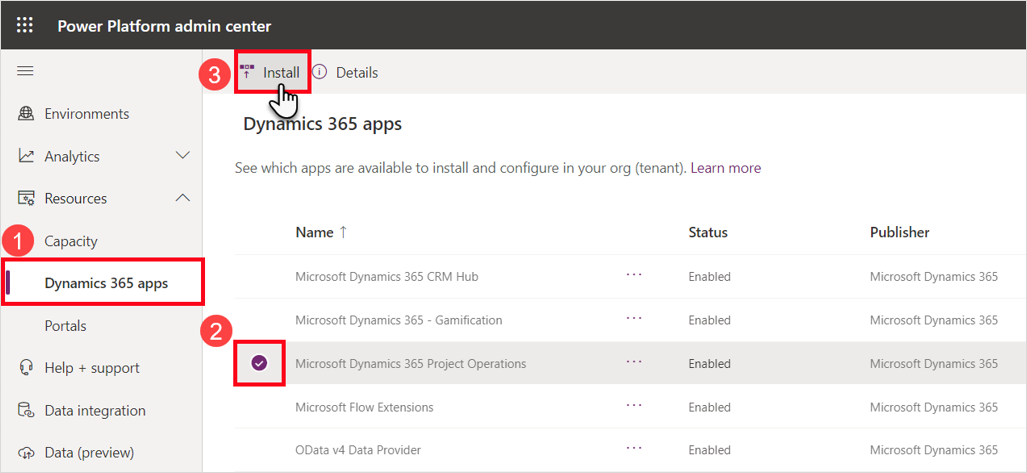The width and height of the screenshot is (1027, 473).
Task: Click publisher cell of Flow Extensions row
Action: 934,407
